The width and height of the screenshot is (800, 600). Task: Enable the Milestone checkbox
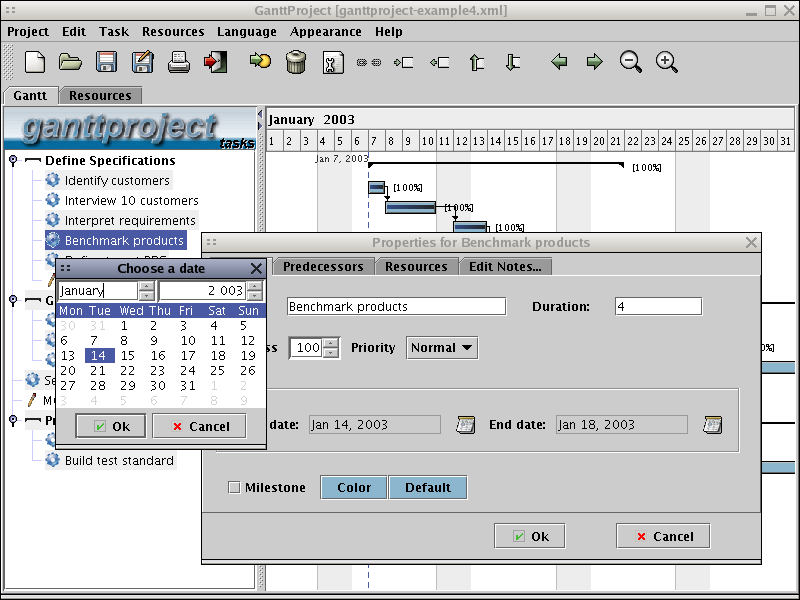click(234, 487)
